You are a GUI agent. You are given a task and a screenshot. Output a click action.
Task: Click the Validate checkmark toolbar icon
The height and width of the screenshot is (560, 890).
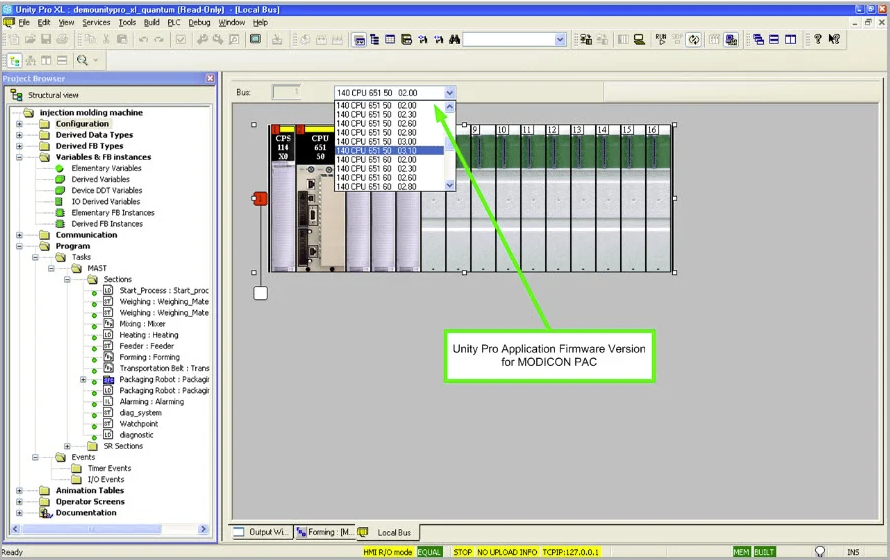coord(180,39)
